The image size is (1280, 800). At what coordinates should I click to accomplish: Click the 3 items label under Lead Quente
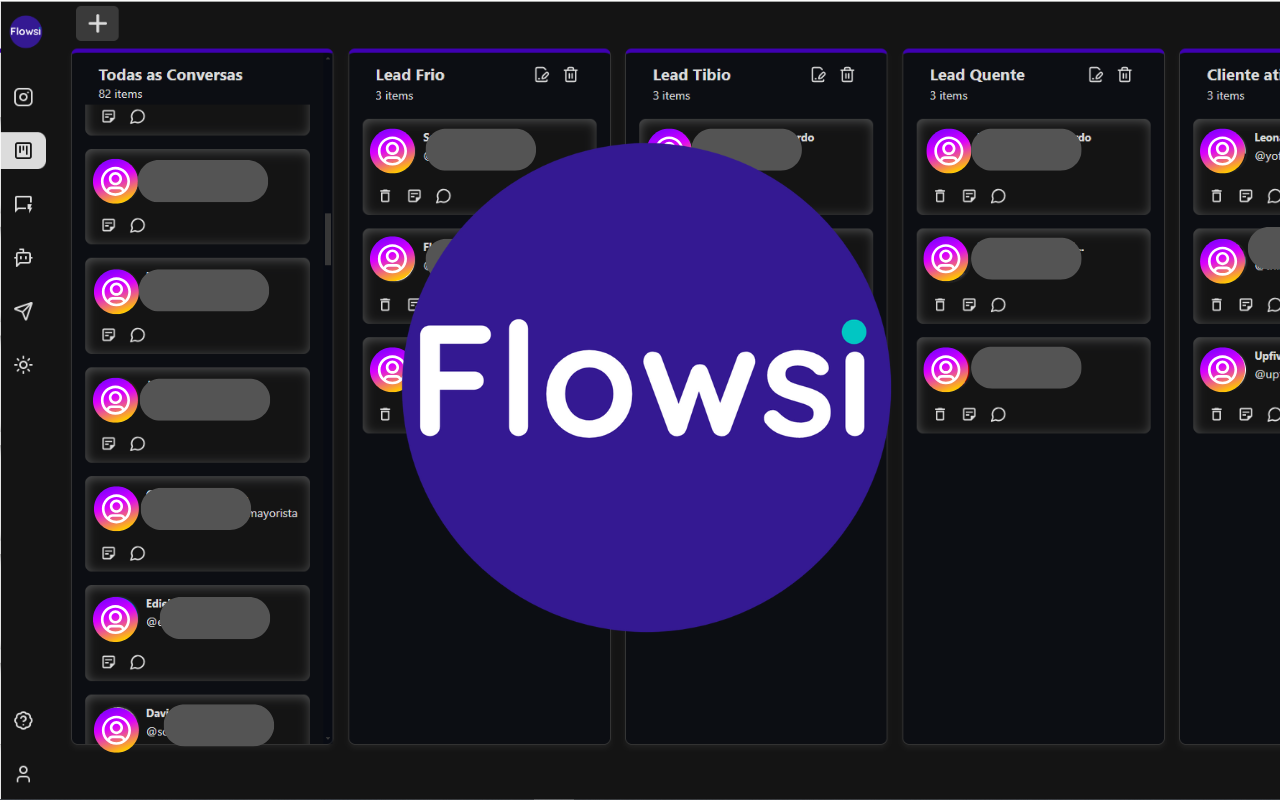[949, 96]
